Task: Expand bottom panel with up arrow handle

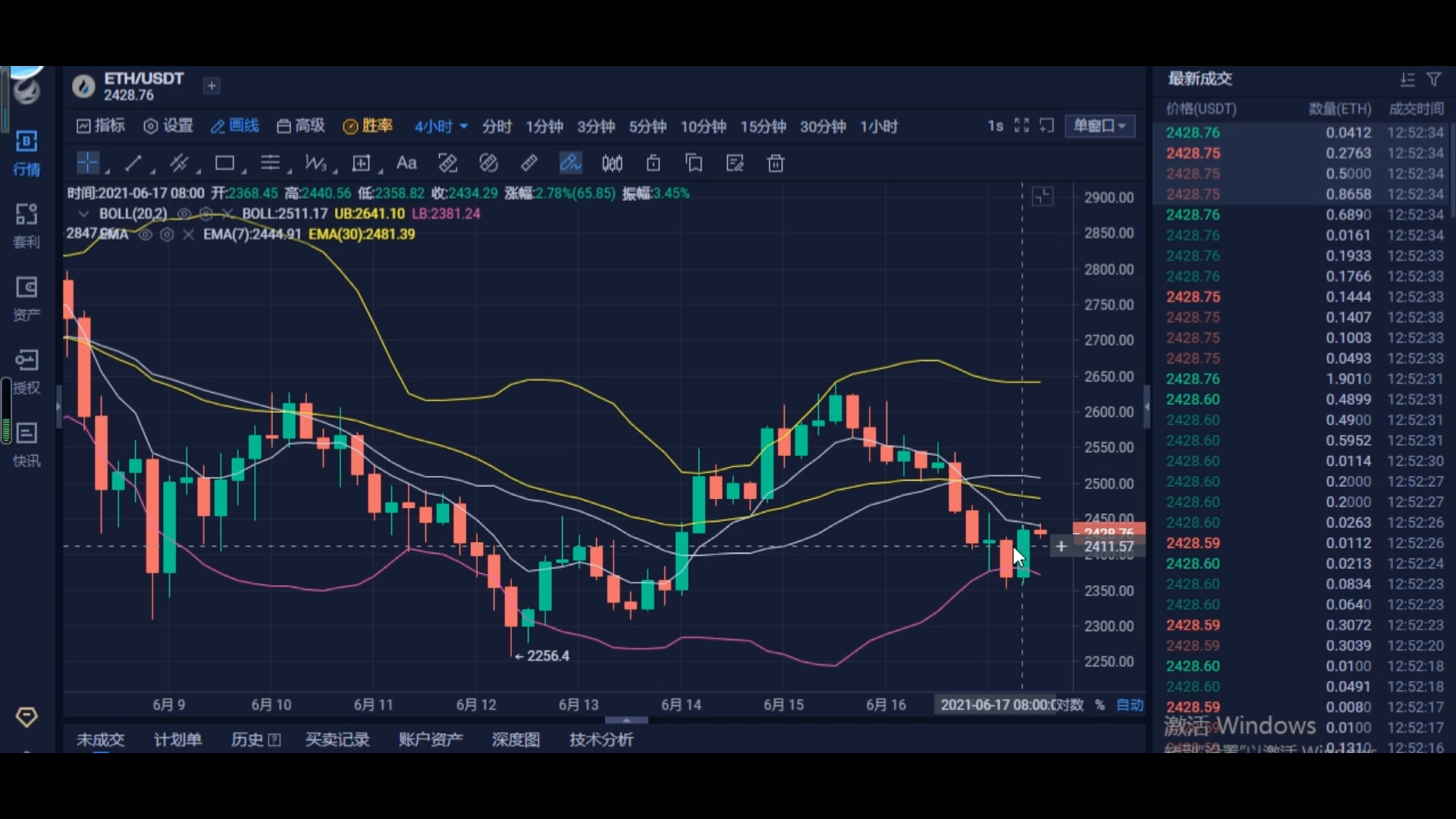Action: [x=626, y=719]
